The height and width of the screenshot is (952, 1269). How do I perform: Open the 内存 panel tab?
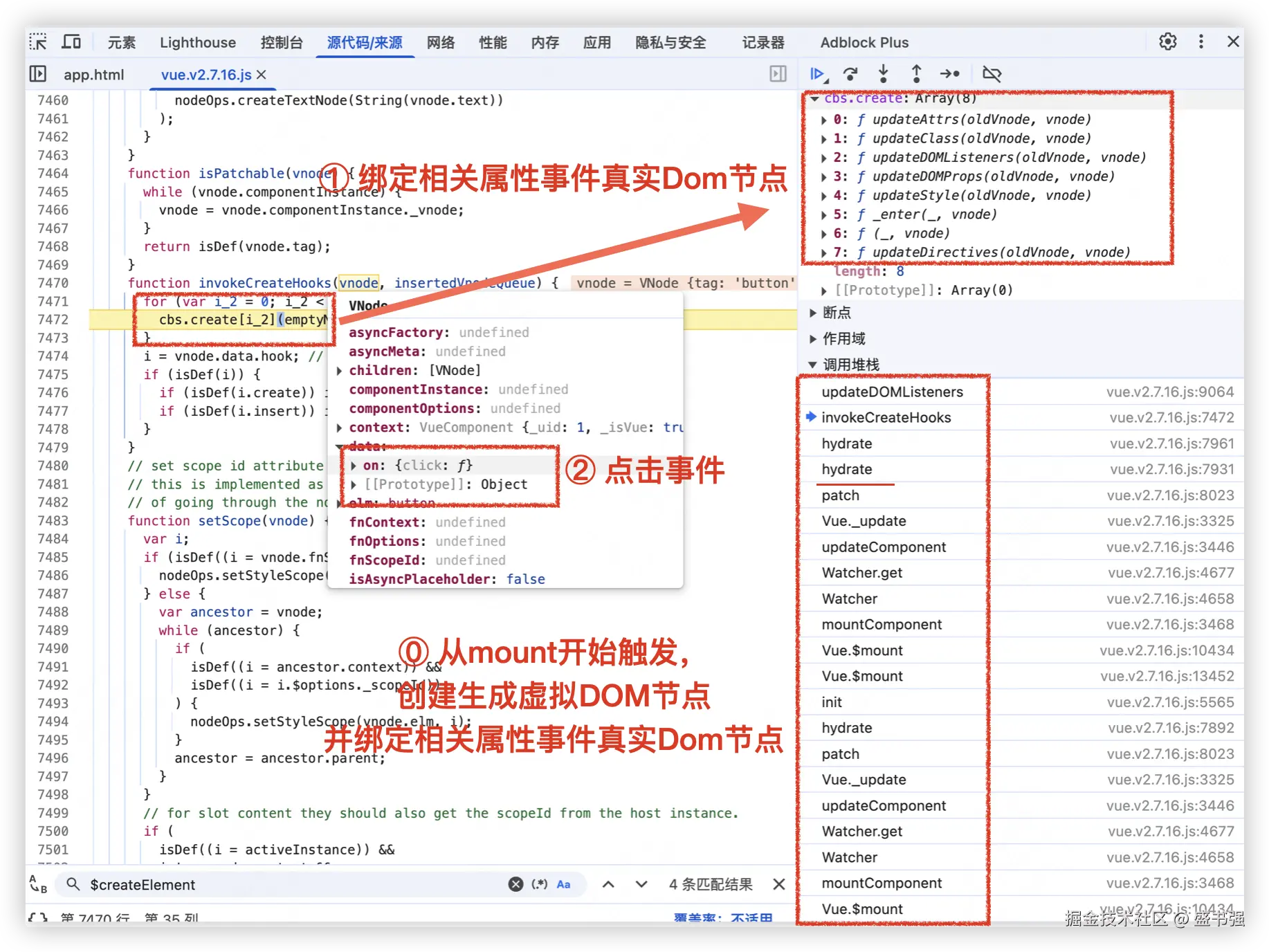point(545,43)
